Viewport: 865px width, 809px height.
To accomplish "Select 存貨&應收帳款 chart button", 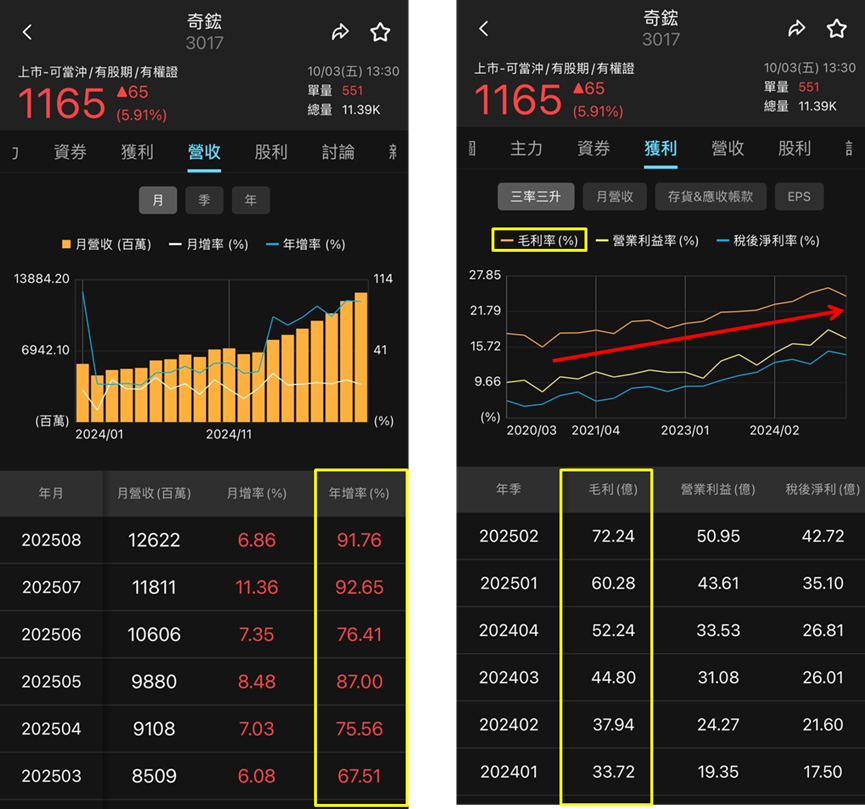I will tap(711, 196).
